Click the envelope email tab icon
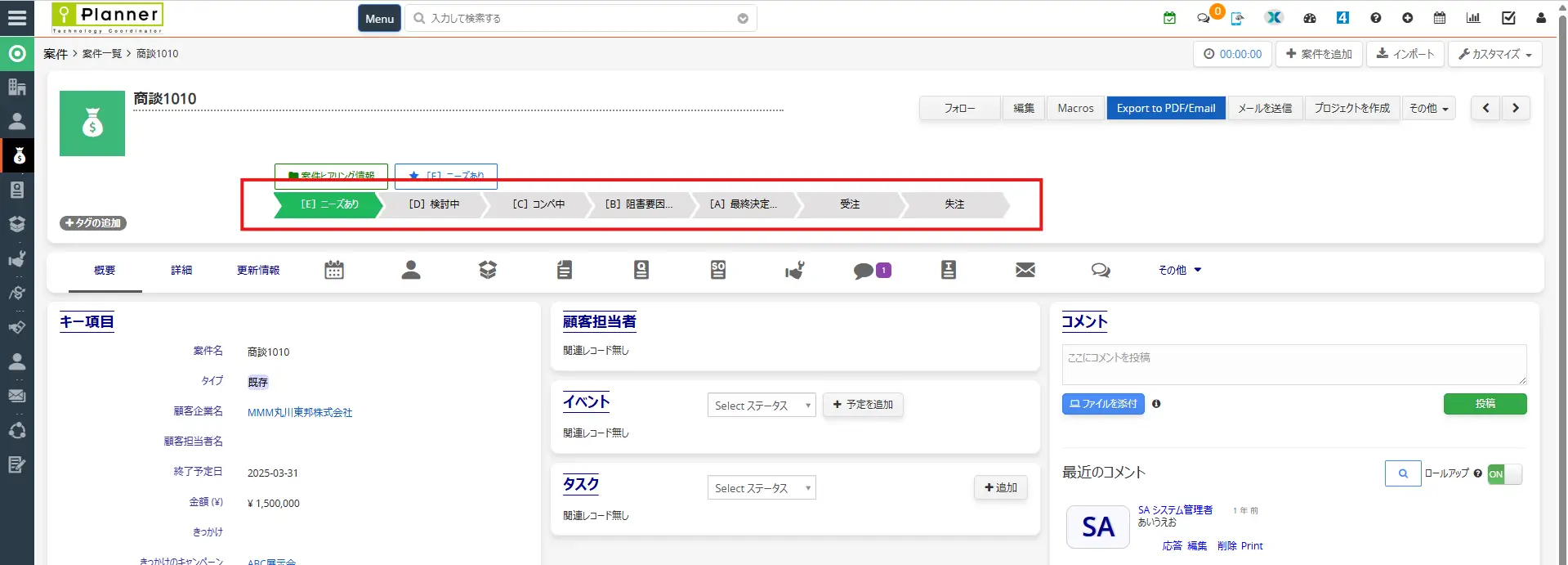This screenshot has height=565, width=1568. pyautogui.click(x=1025, y=270)
